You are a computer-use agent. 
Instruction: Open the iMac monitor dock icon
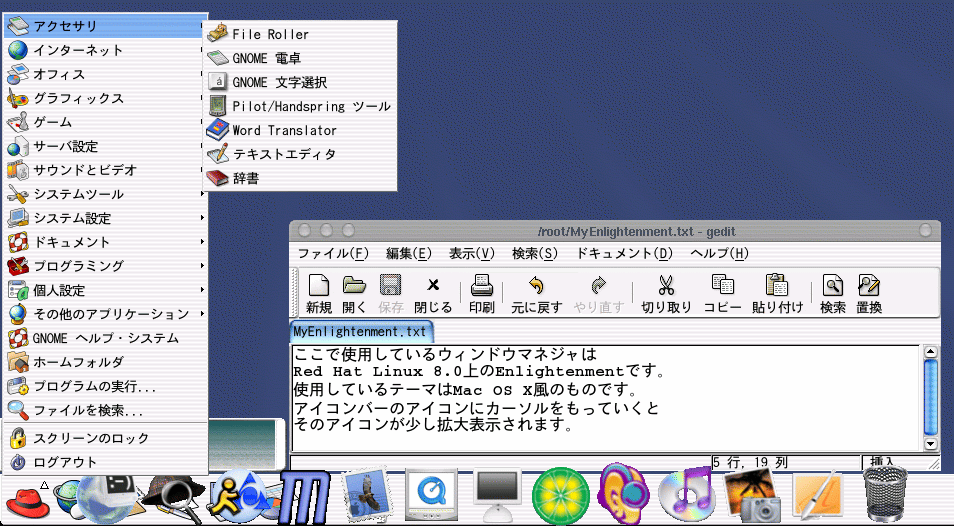pos(498,496)
